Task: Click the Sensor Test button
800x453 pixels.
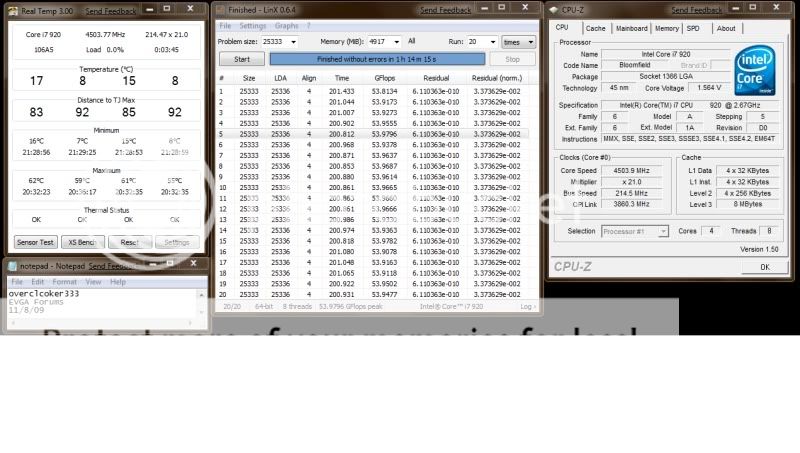Action: click(x=34, y=242)
